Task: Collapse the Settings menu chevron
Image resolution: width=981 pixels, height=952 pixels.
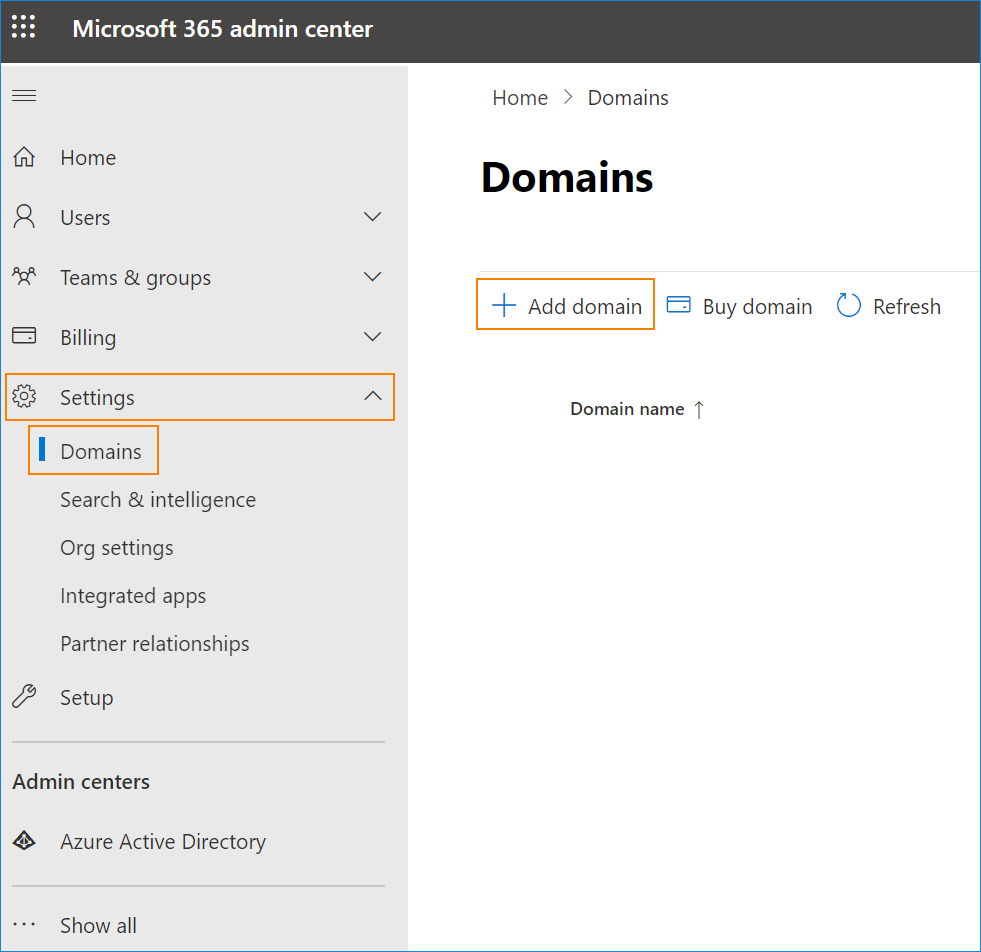Action: [372, 395]
